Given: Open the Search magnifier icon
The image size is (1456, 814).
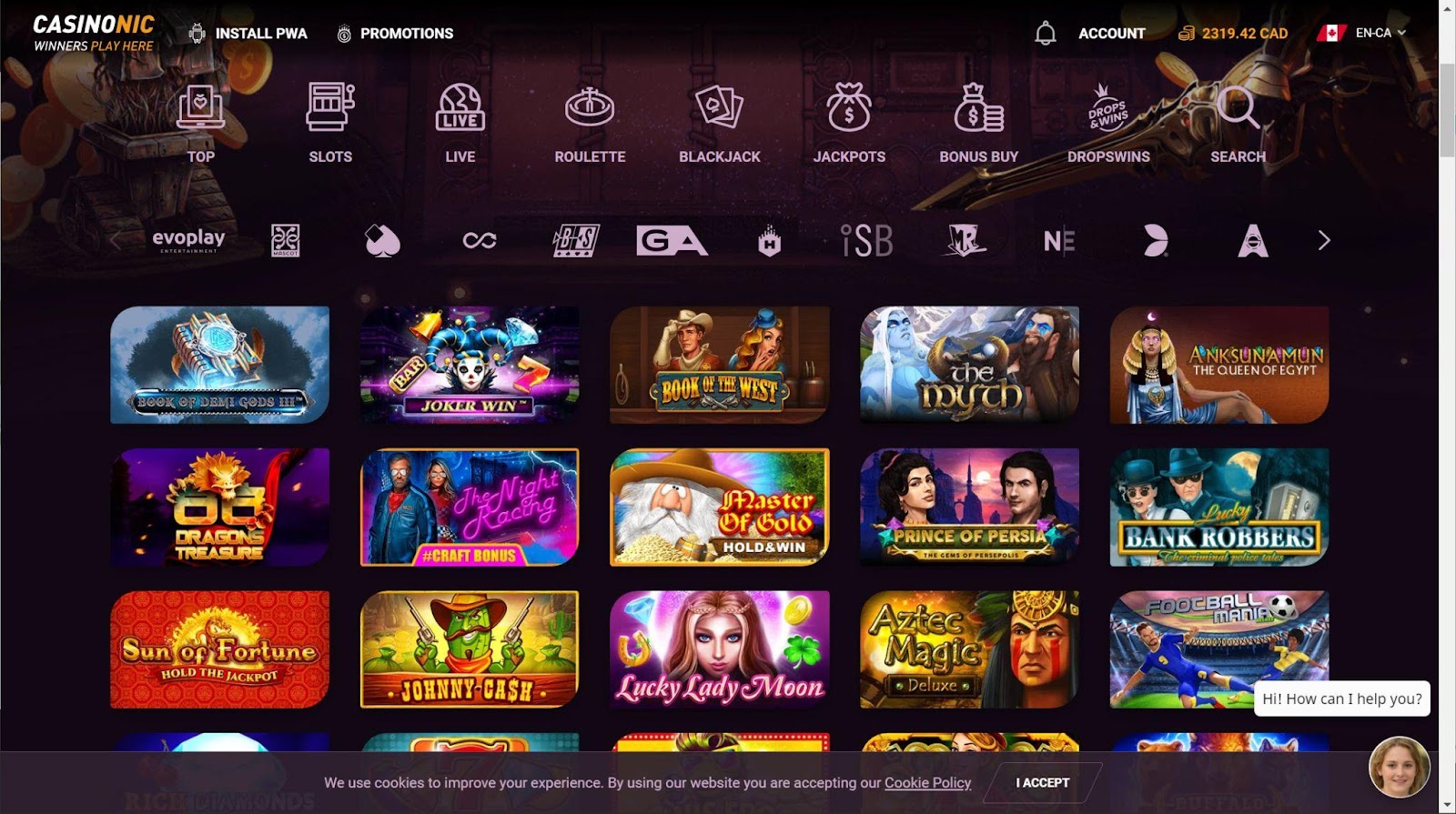Looking at the screenshot, I should point(1238,107).
